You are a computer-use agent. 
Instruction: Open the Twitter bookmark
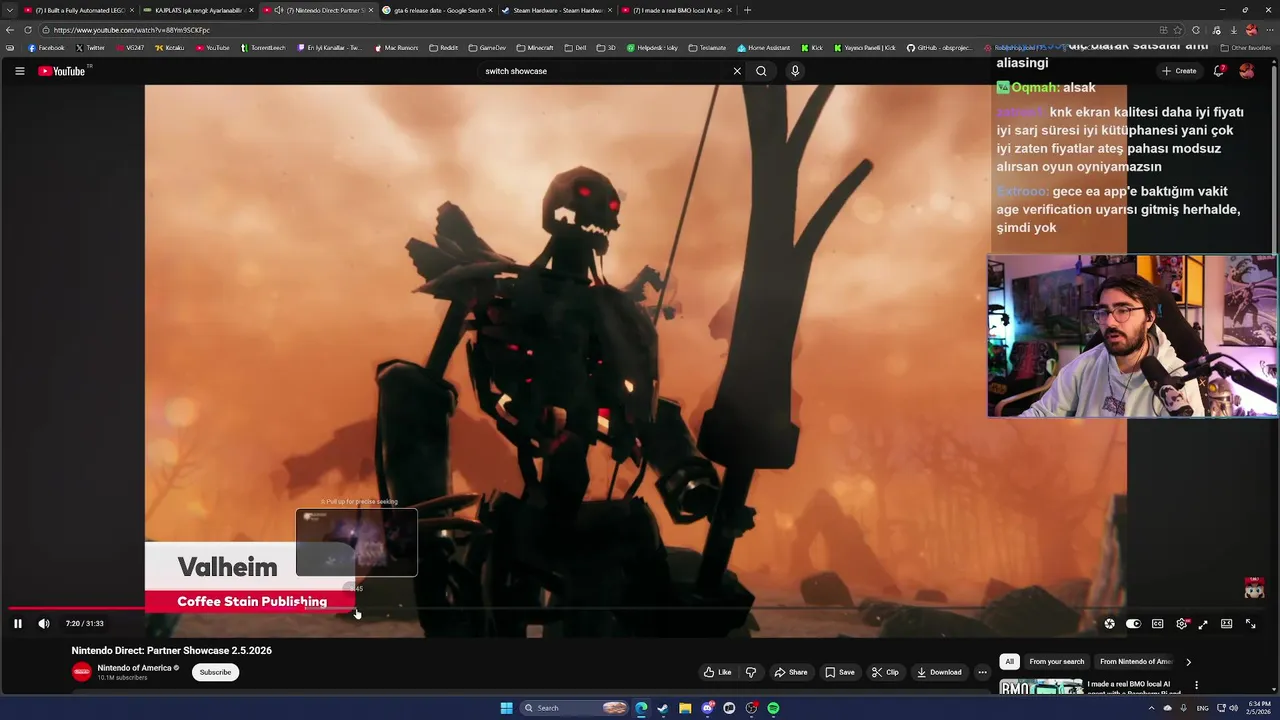pyautogui.click(x=90, y=48)
